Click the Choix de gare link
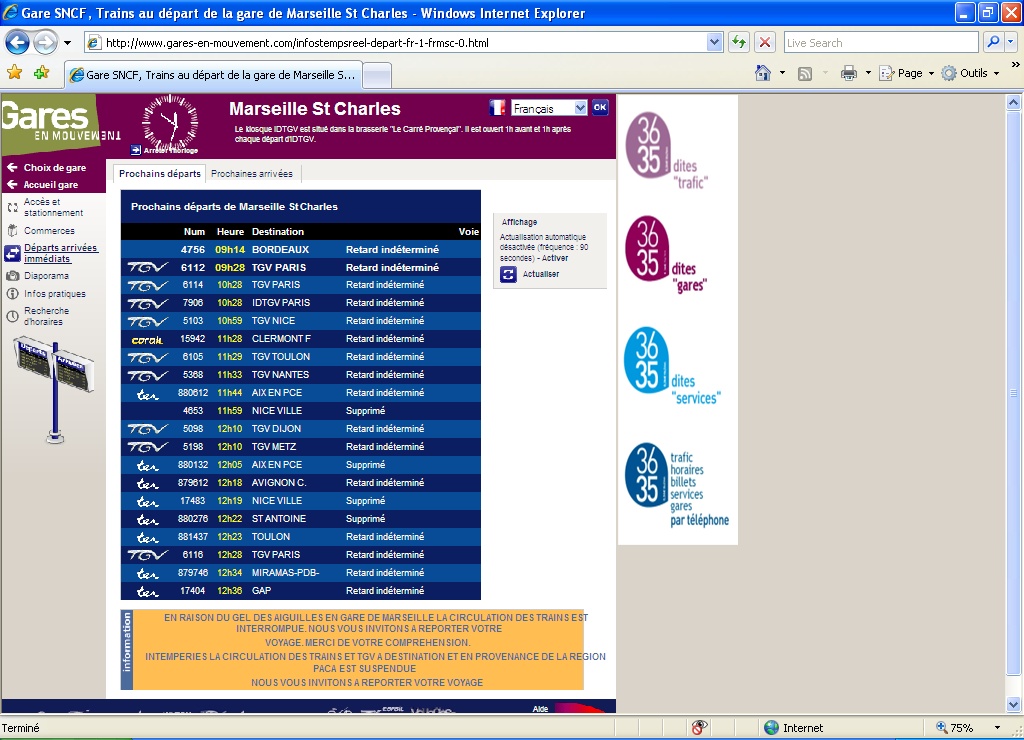 (54, 168)
